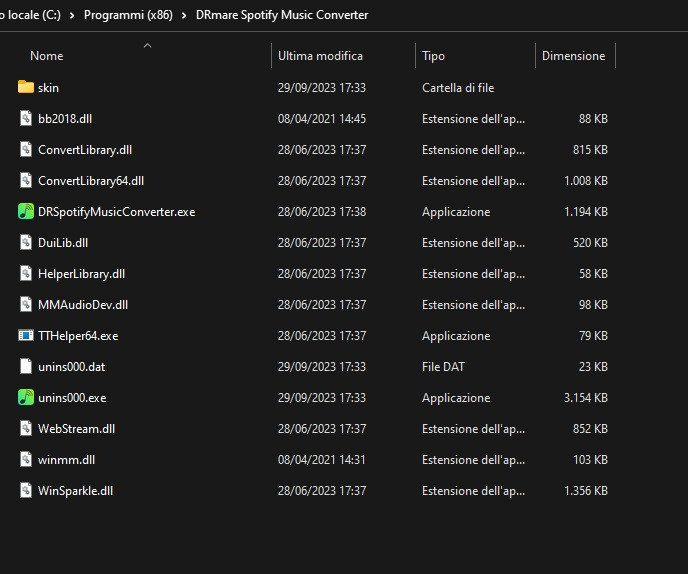Viewport: 688px width, 574px height.
Task: Click the 103 KB size value
Action: click(x=590, y=459)
